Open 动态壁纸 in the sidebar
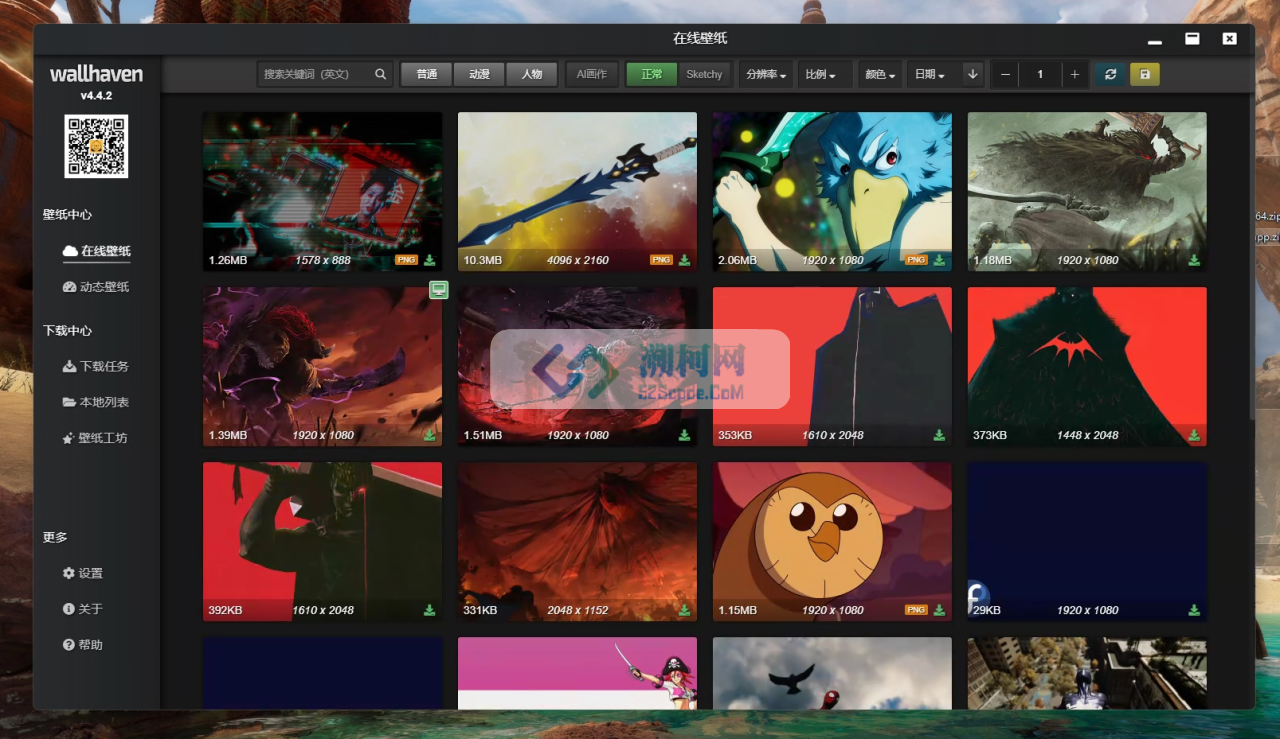This screenshot has width=1280, height=739. (x=96, y=287)
